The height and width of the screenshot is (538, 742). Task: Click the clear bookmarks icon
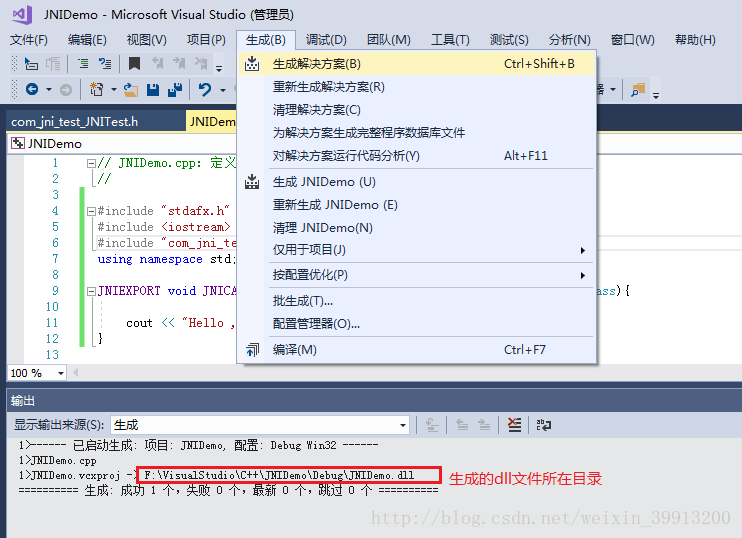(201, 63)
